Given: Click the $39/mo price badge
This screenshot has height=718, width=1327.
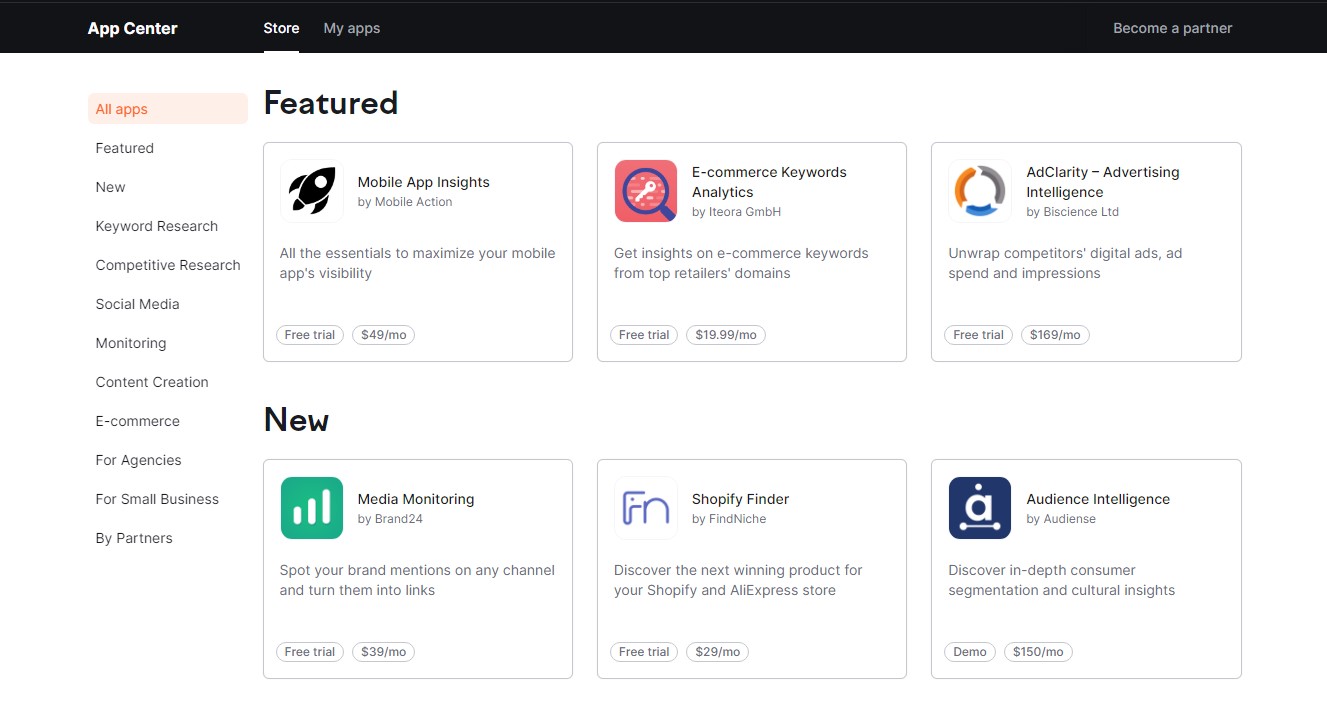Looking at the screenshot, I should [x=383, y=652].
